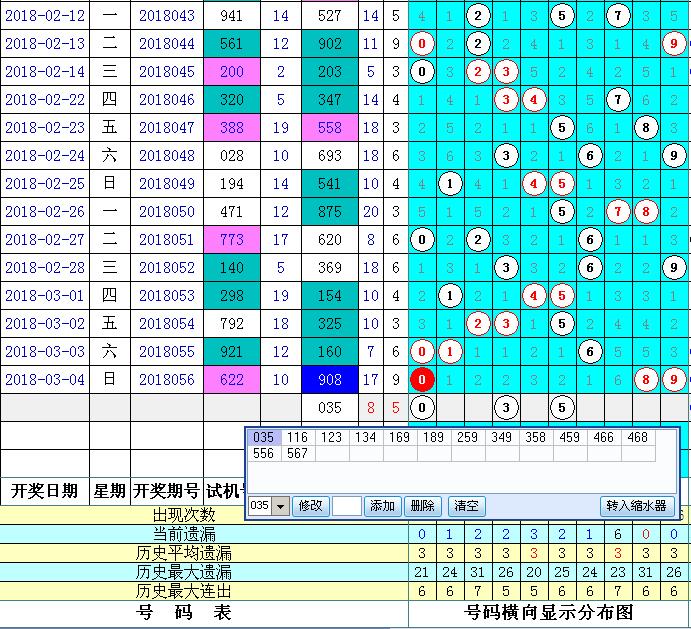Click the 添加 button to add number
Viewport: 691px width, 629px height.
(382, 506)
